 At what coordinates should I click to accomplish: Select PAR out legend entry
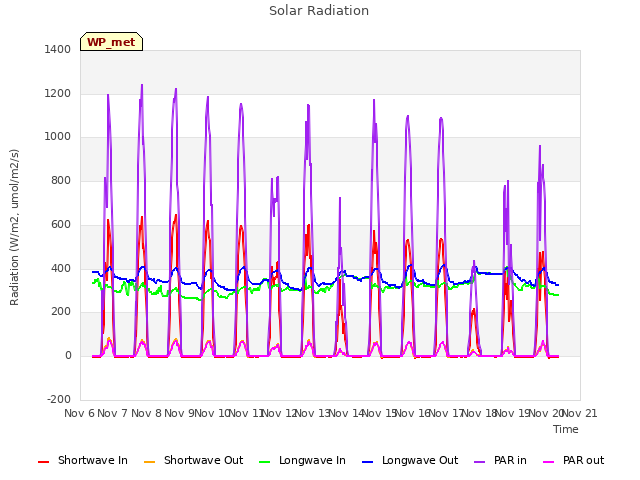573,460
